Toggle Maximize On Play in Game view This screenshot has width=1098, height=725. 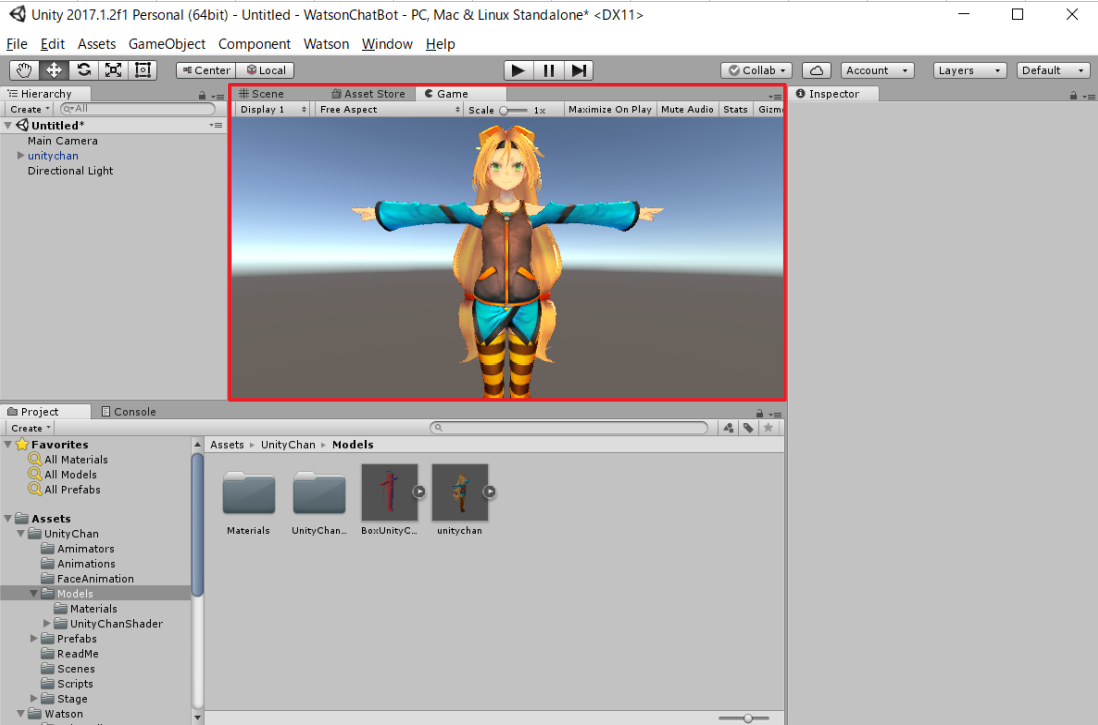pos(610,109)
